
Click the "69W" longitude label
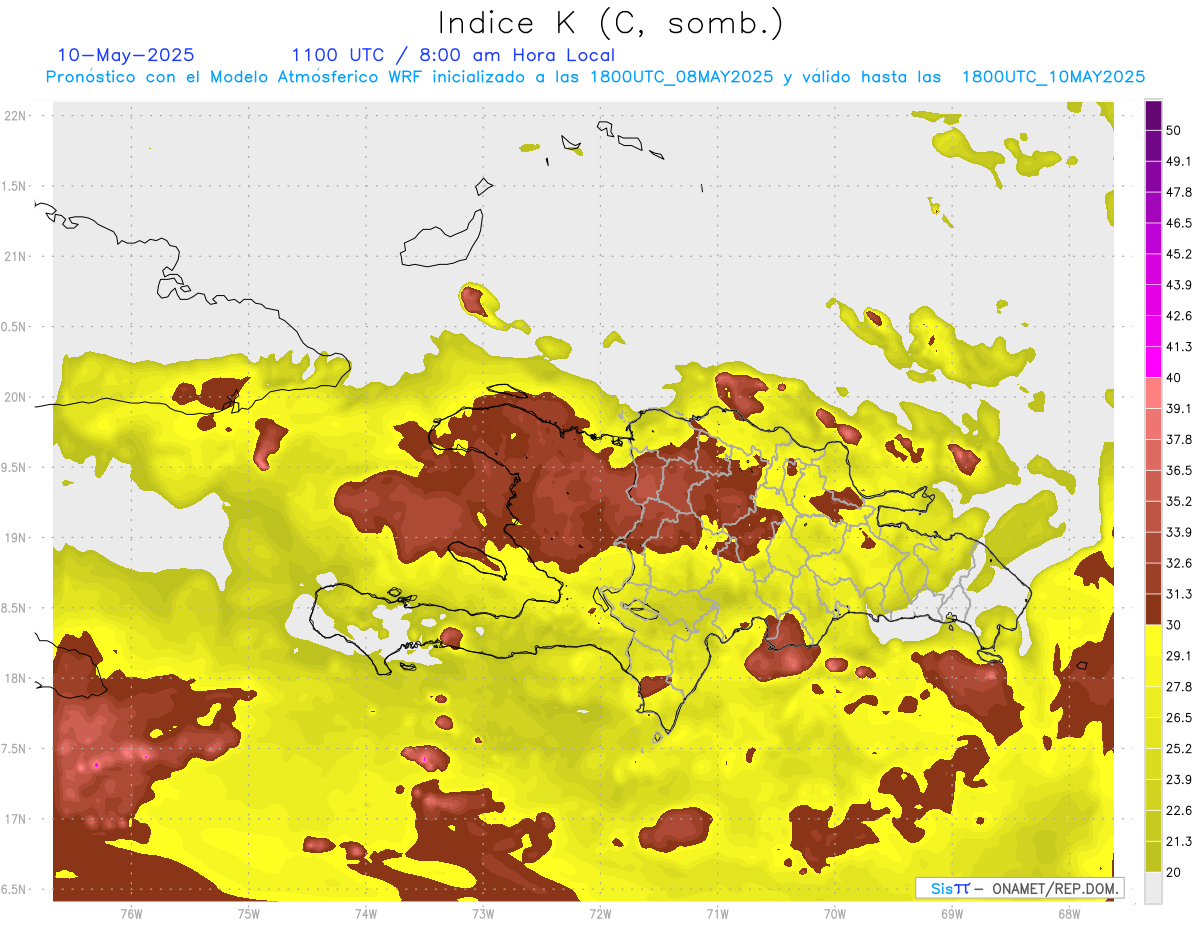[952, 914]
